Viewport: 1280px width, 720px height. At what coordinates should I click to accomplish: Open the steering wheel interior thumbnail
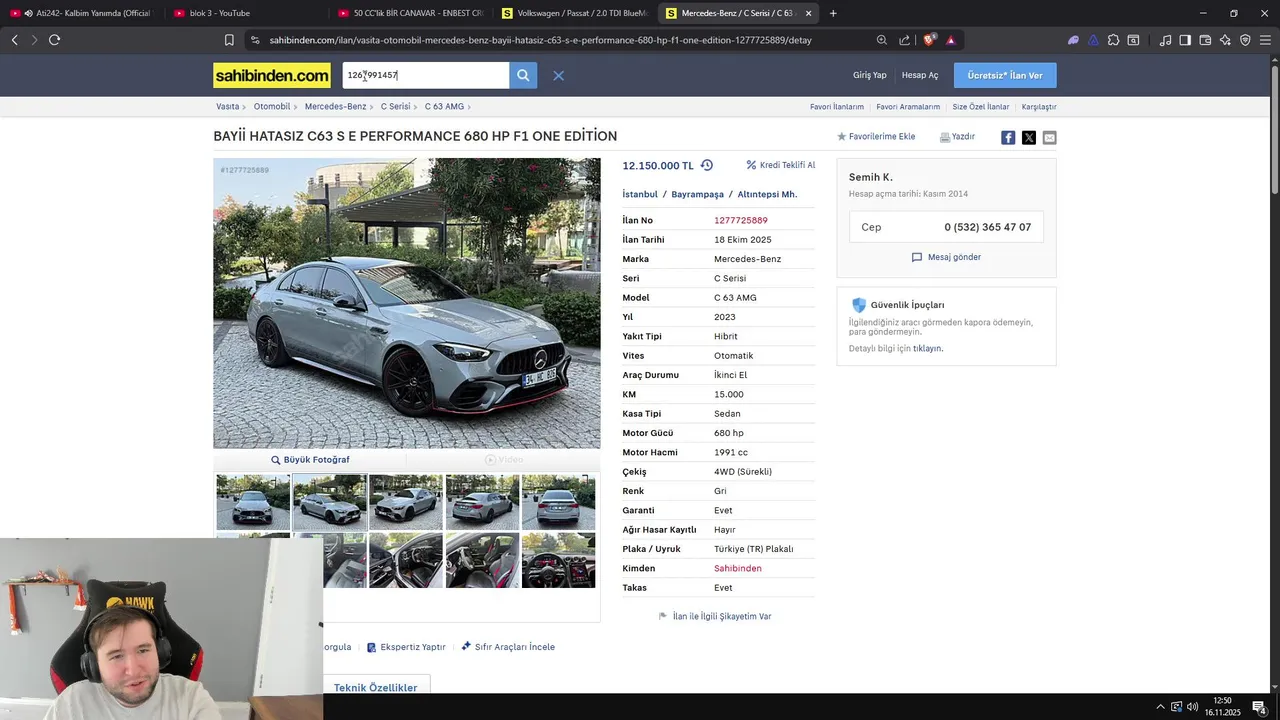coord(558,560)
